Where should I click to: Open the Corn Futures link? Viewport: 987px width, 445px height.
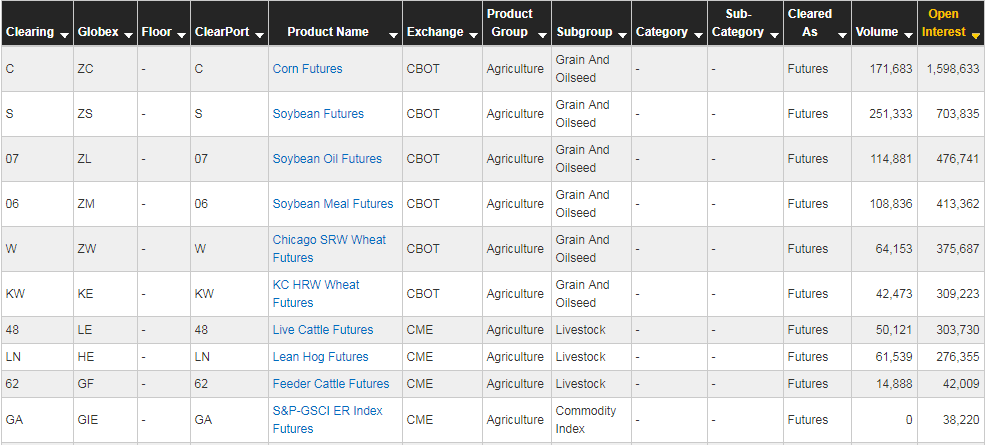pyautogui.click(x=307, y=69)
